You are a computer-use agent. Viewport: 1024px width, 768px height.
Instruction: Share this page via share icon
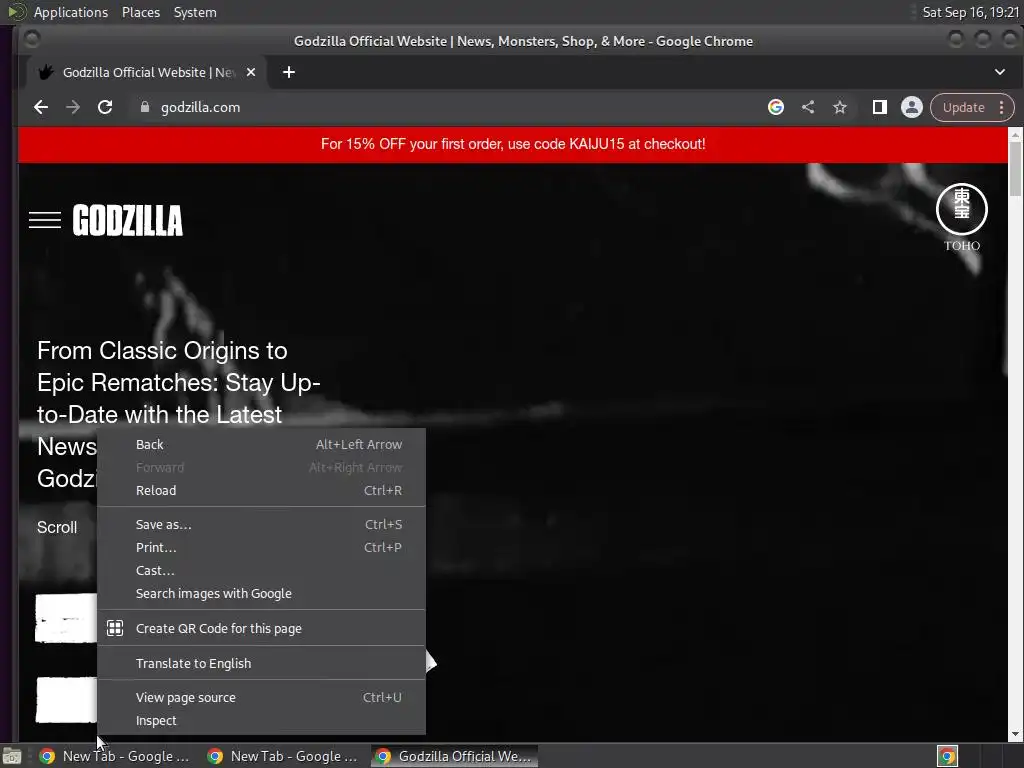coord(808,107)
